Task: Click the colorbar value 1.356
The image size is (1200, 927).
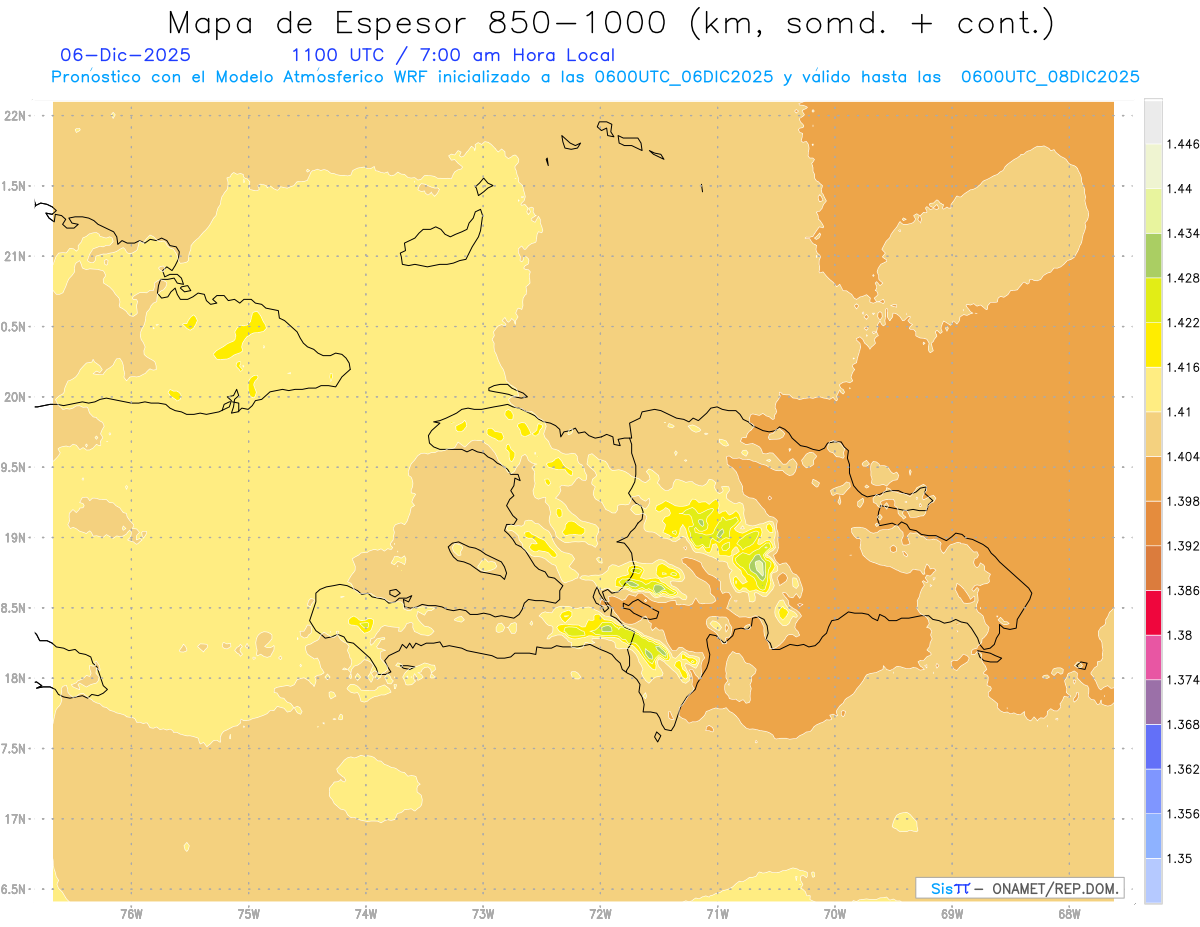Action: click(1184, 814)
